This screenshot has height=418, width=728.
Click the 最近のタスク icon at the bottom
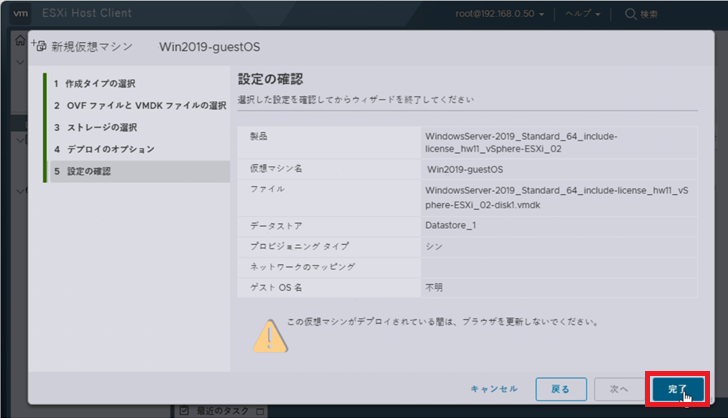coord(184,411)
